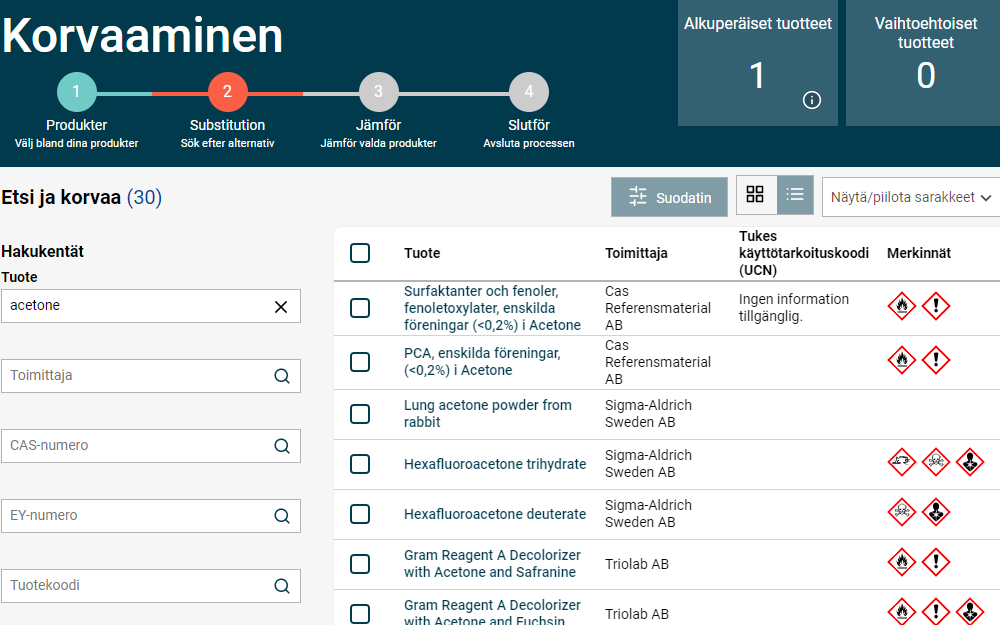Screen dimensions: 1000x625
Task: Check the Hexafluoroacetone trihydrate row
Action: point(360,464)
